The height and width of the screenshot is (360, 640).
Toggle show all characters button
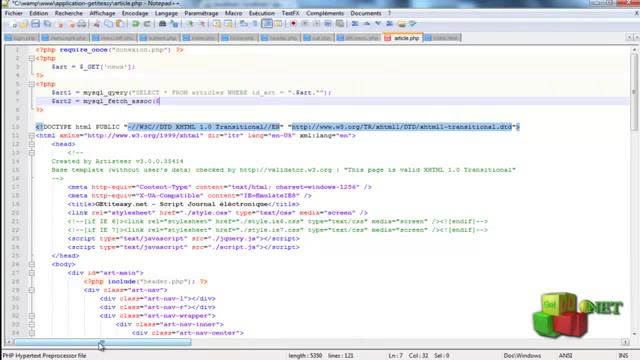pos(255,24)
